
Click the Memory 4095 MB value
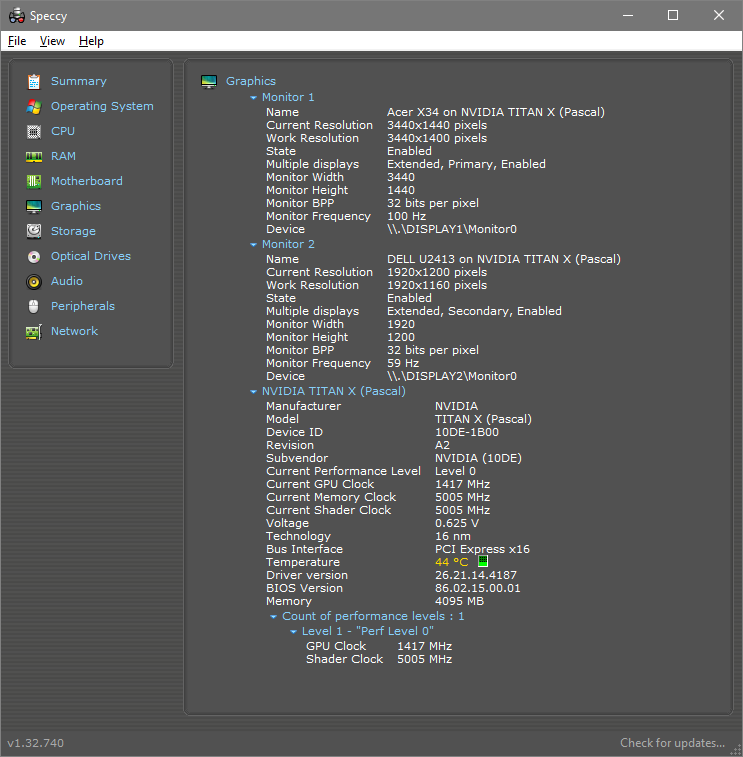tap(459, 602)
